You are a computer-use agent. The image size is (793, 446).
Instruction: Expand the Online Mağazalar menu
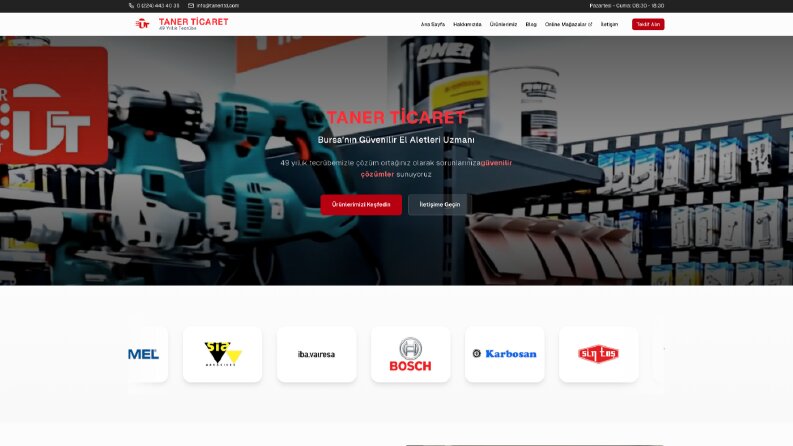[568, 24]
